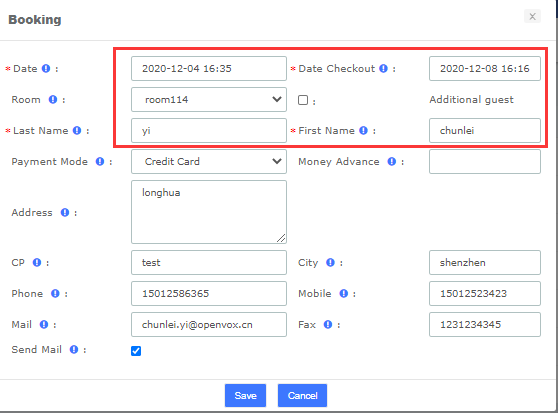Click the Send Mail info icon
558x413 pixels.
click(x=74, y=350)
